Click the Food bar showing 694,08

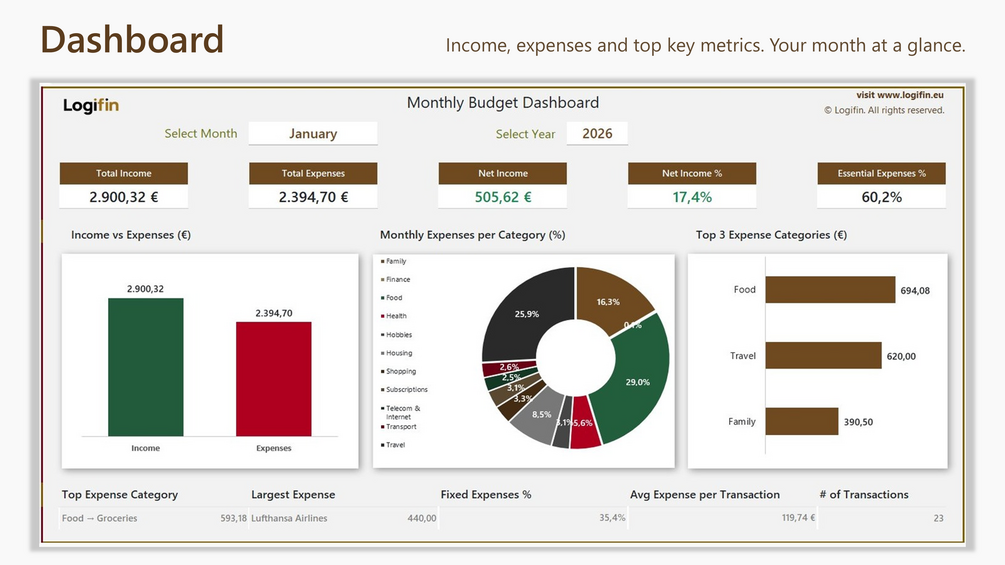pos(830,290)
